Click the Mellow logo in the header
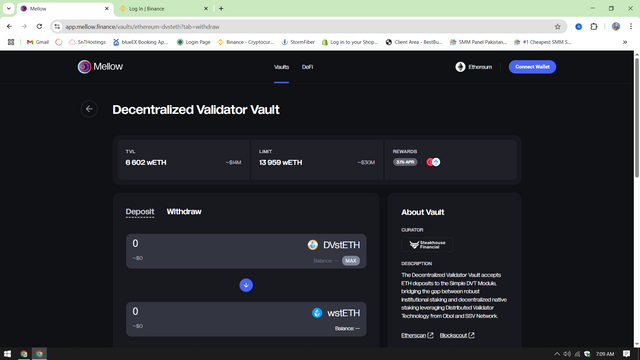The image size is (640, 360). (100, 67)
